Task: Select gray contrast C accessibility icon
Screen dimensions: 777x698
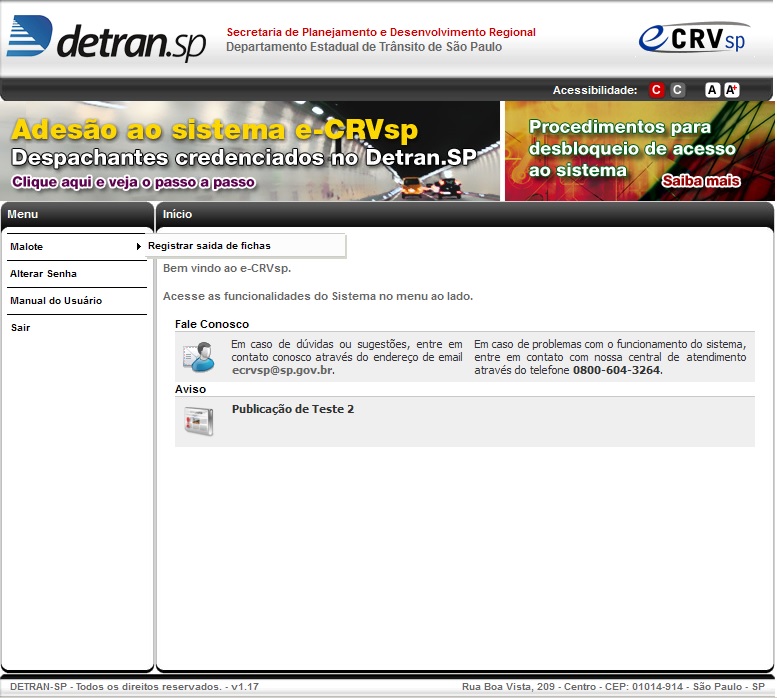Action: point(677,90)
